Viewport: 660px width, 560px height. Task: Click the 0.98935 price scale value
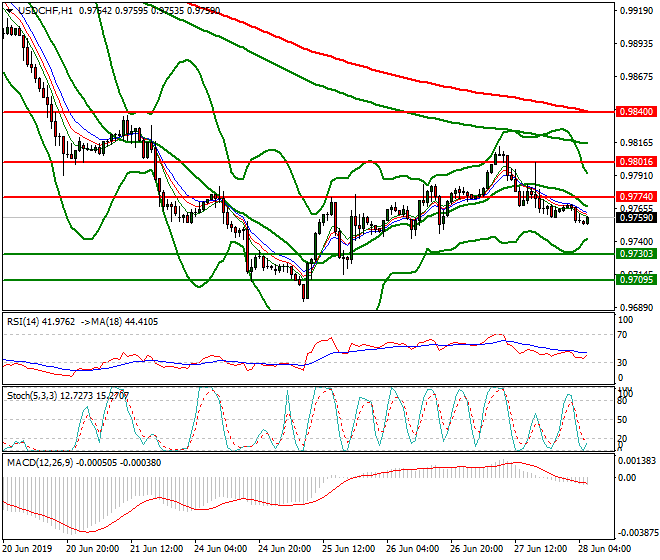[636, 44]
